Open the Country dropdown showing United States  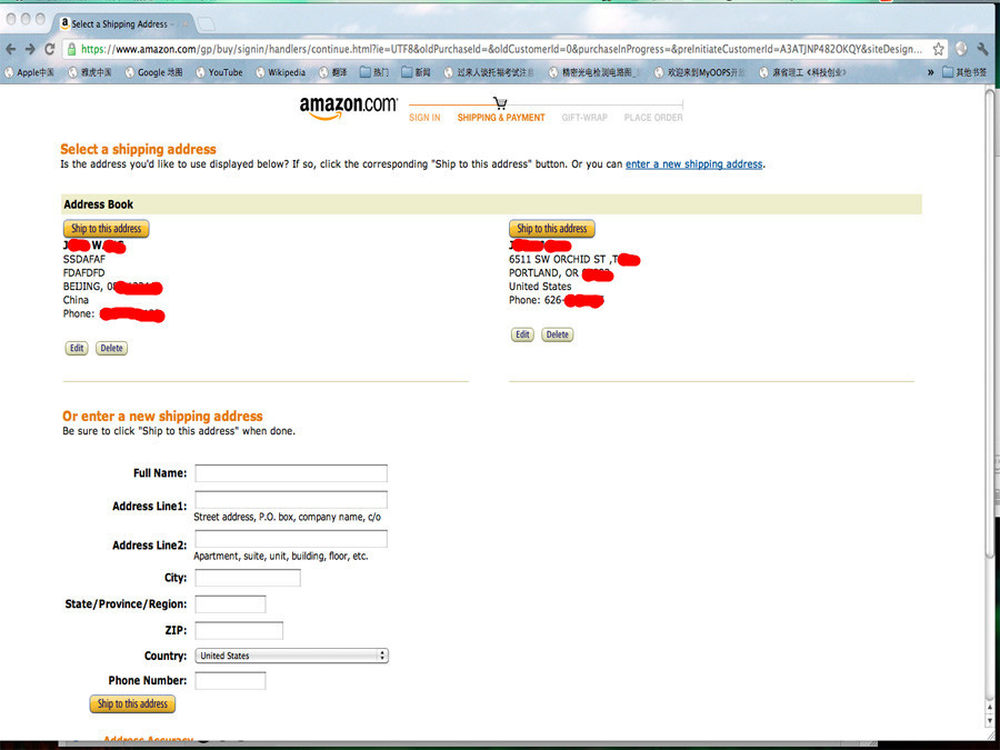[291, 656]
